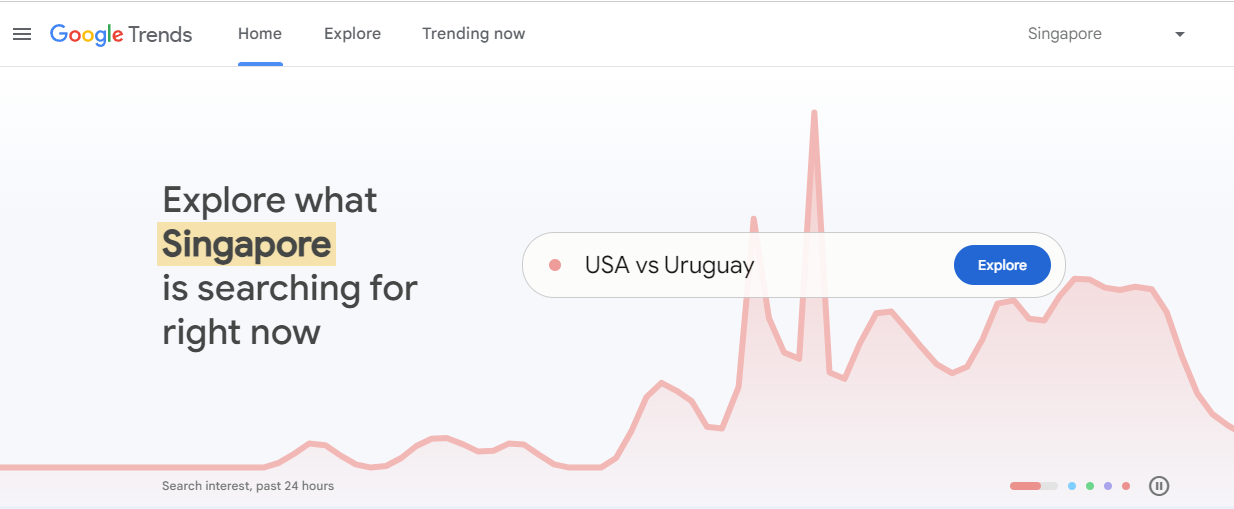The height and width of the screenshot is (509, 1234).
Task: Click the 'Search interest, past 24 hours' caption
Action: pyautogui.click(x=248, y=486)
